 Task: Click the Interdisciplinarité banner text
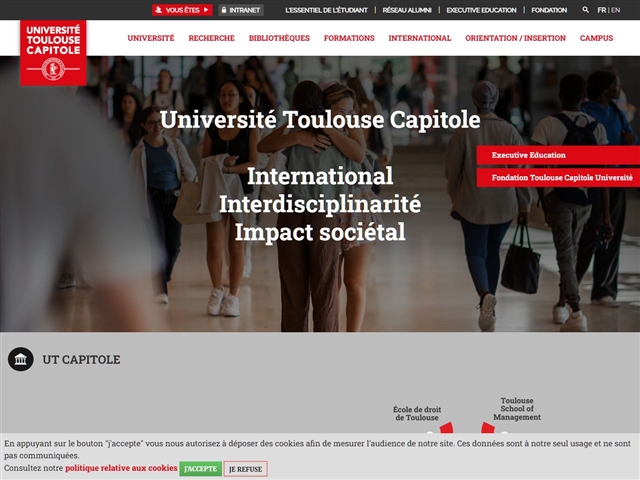320,204
